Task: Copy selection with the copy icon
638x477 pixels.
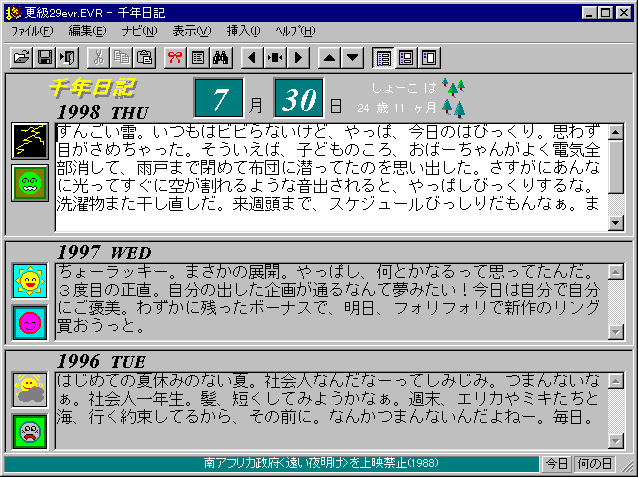Action: point(121,58)
